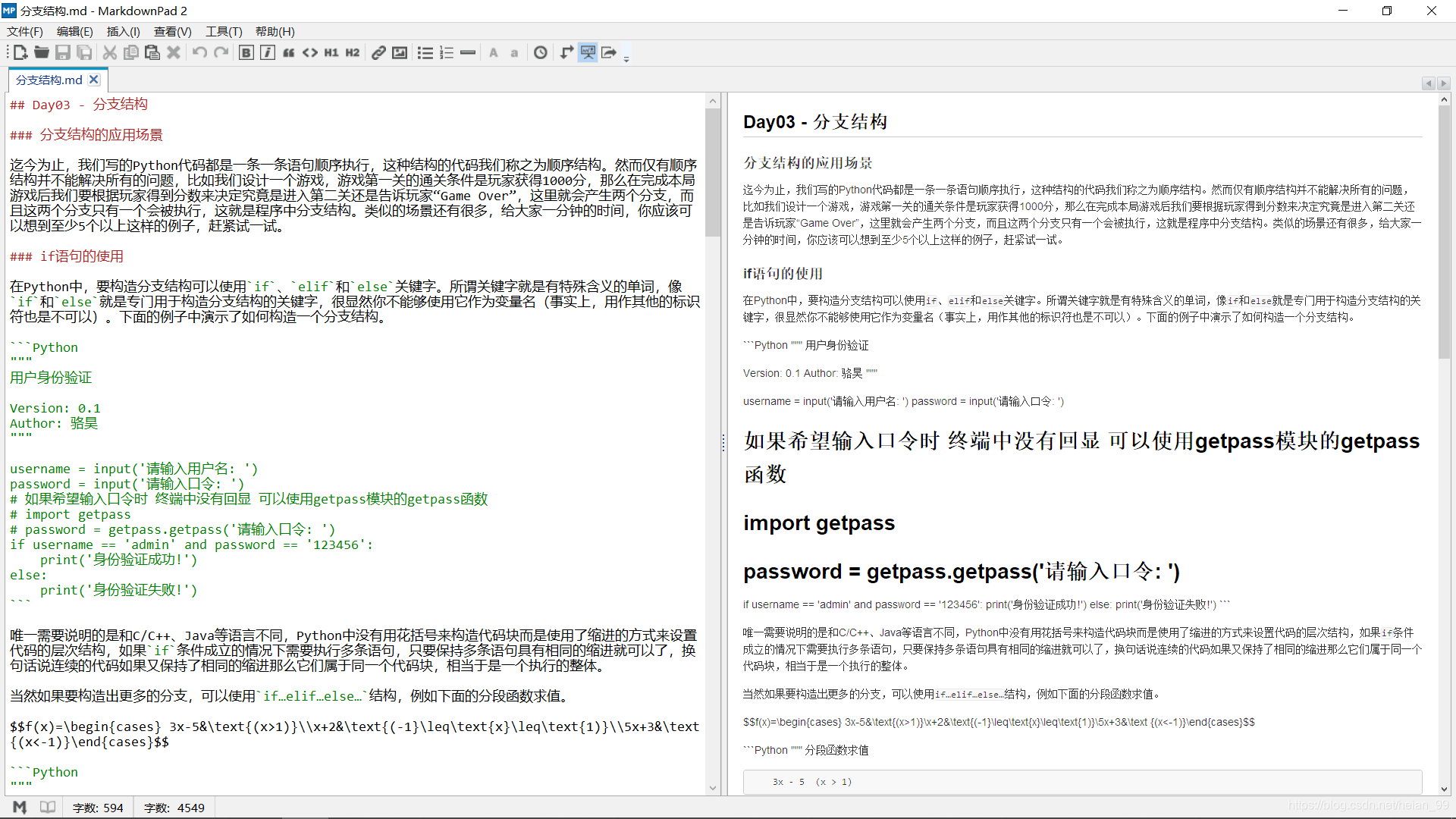Click the 'import getpass' preview heading
Image resolution: width=1456 pixels, height=819 pixels.
[x=819, y=523]
